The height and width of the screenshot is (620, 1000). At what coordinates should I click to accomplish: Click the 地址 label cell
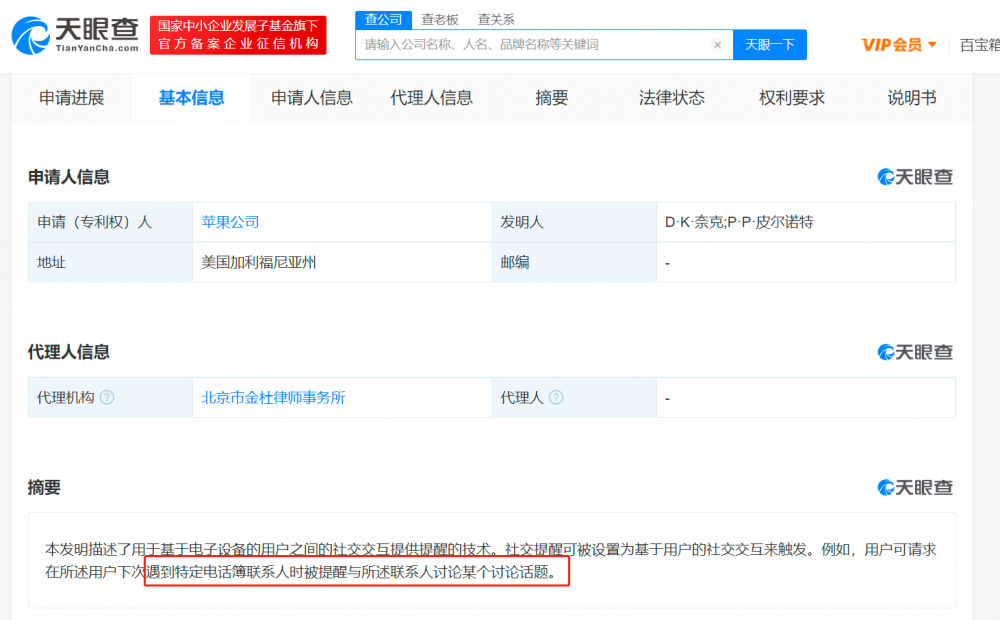point(110,262)
